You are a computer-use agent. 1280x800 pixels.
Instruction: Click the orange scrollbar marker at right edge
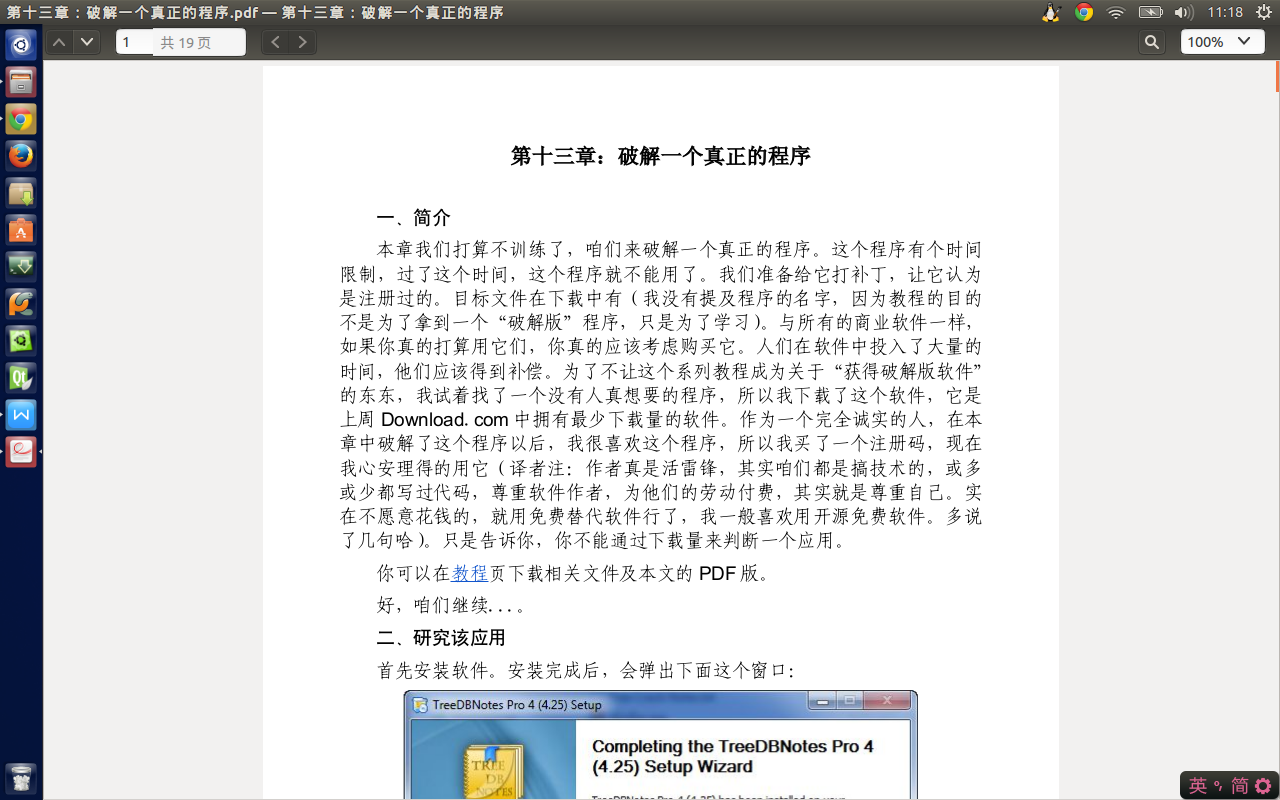click(x=1277, y=76)
